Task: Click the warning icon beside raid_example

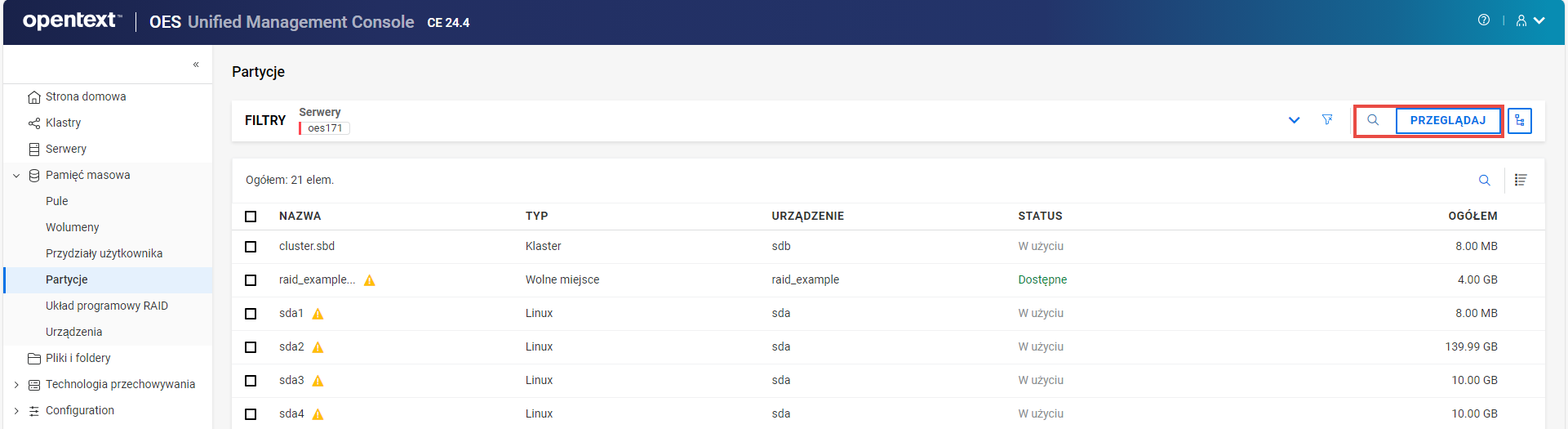Action: pos(370,280)
